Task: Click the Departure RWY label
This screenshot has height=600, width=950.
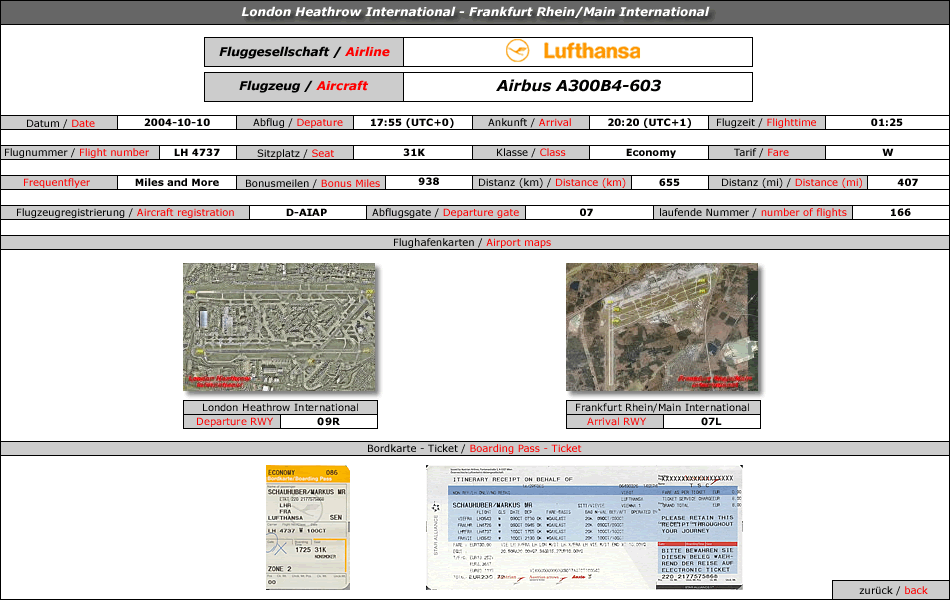Action: [234, 421]
